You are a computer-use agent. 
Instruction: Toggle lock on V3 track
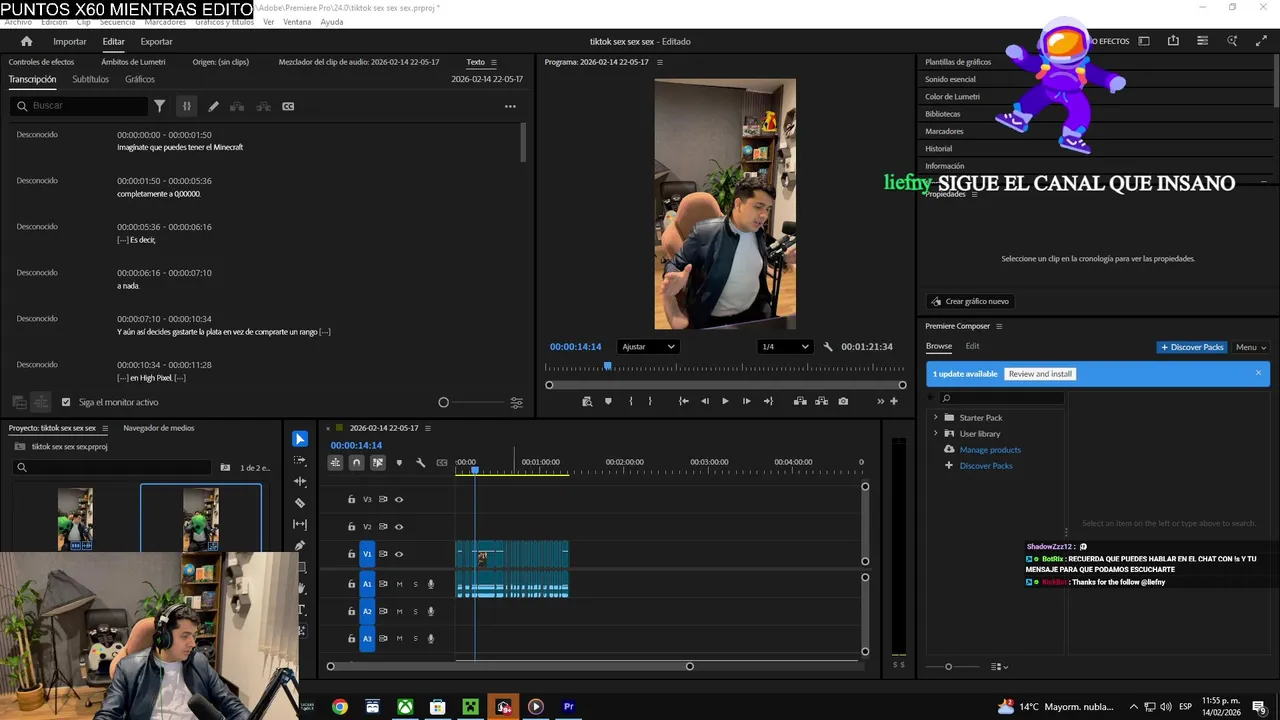(x=351, y=499)
